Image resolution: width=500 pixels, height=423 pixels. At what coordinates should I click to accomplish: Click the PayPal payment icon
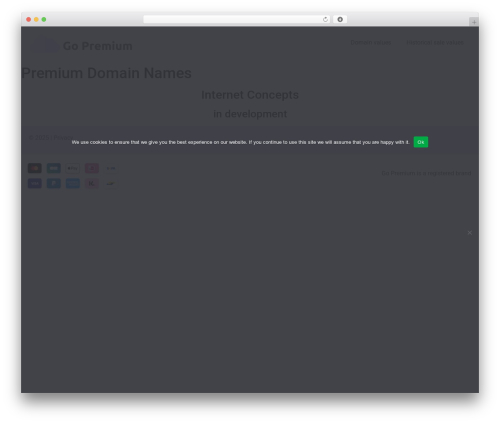point(54,183)
